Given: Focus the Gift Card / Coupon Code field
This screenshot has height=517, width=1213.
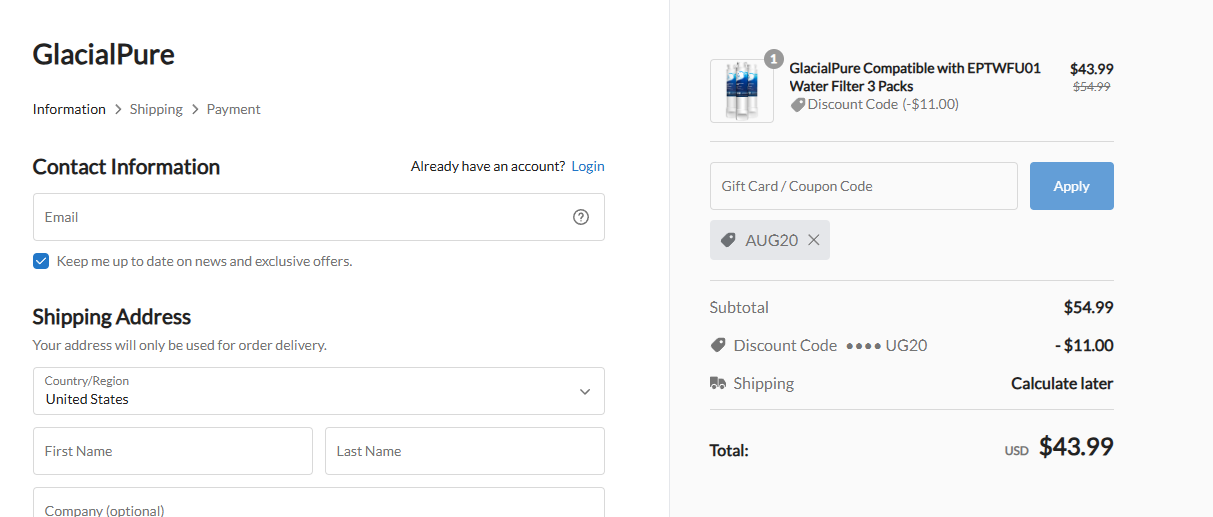Looking at the screenshot, I should point(864,186).
